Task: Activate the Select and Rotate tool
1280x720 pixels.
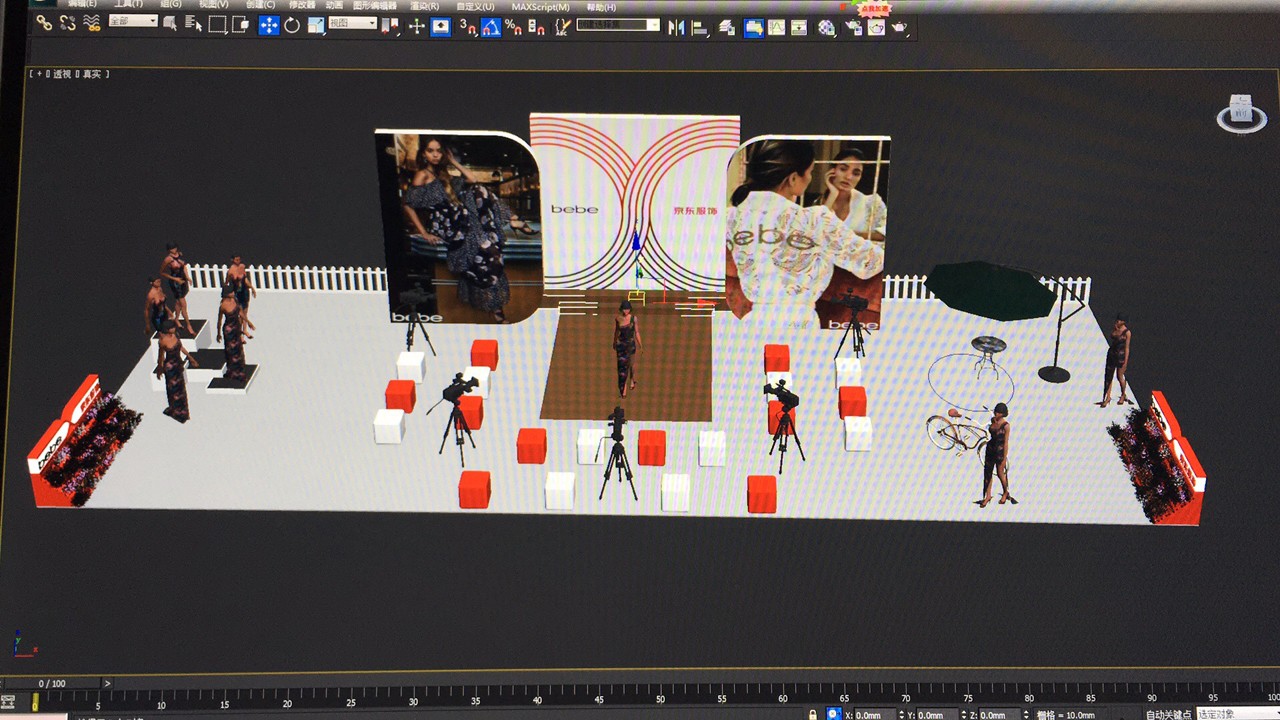Action: (x=292, y=25)
